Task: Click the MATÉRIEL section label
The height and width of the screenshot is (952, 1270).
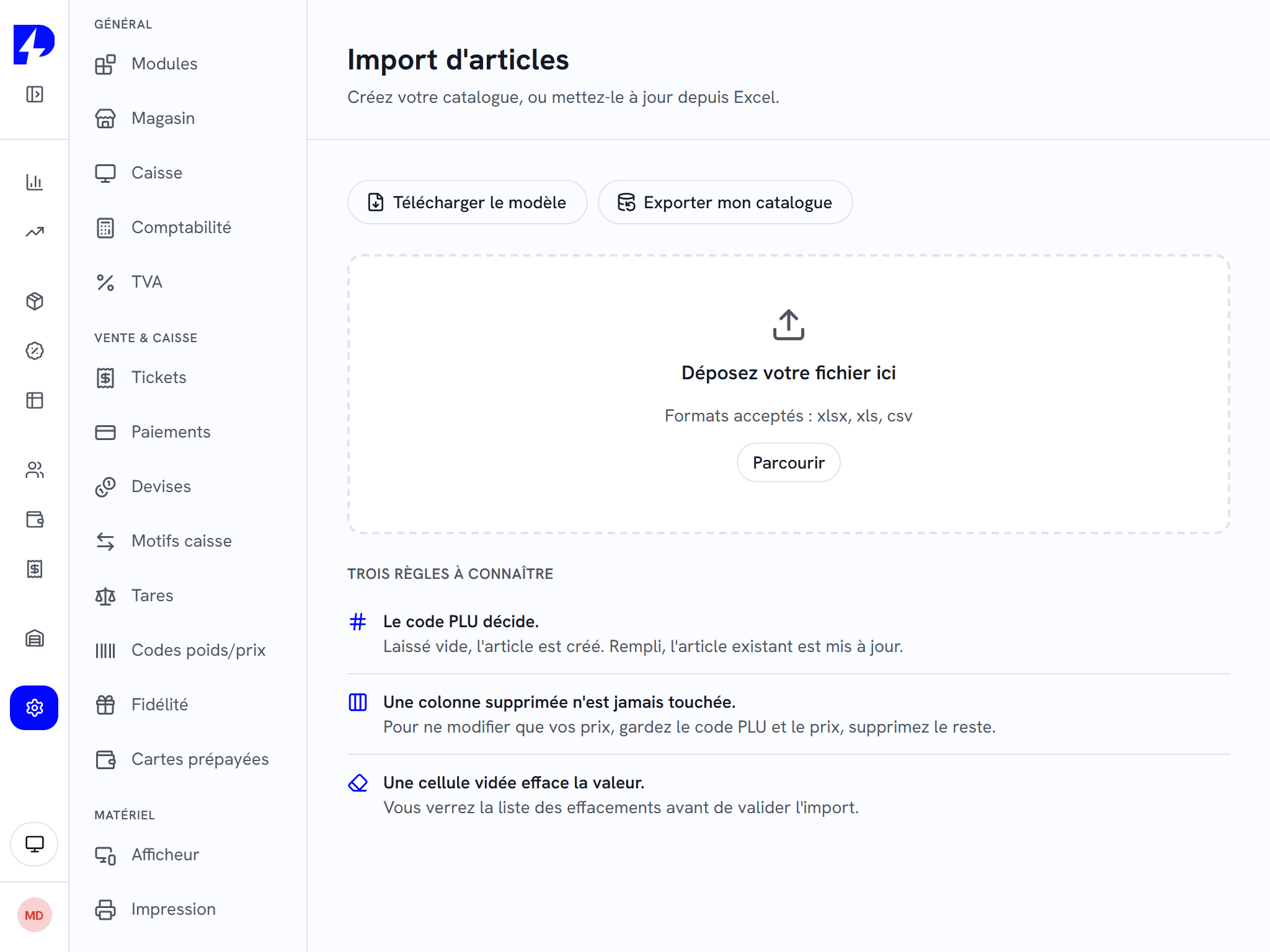Action: point(125,815)
